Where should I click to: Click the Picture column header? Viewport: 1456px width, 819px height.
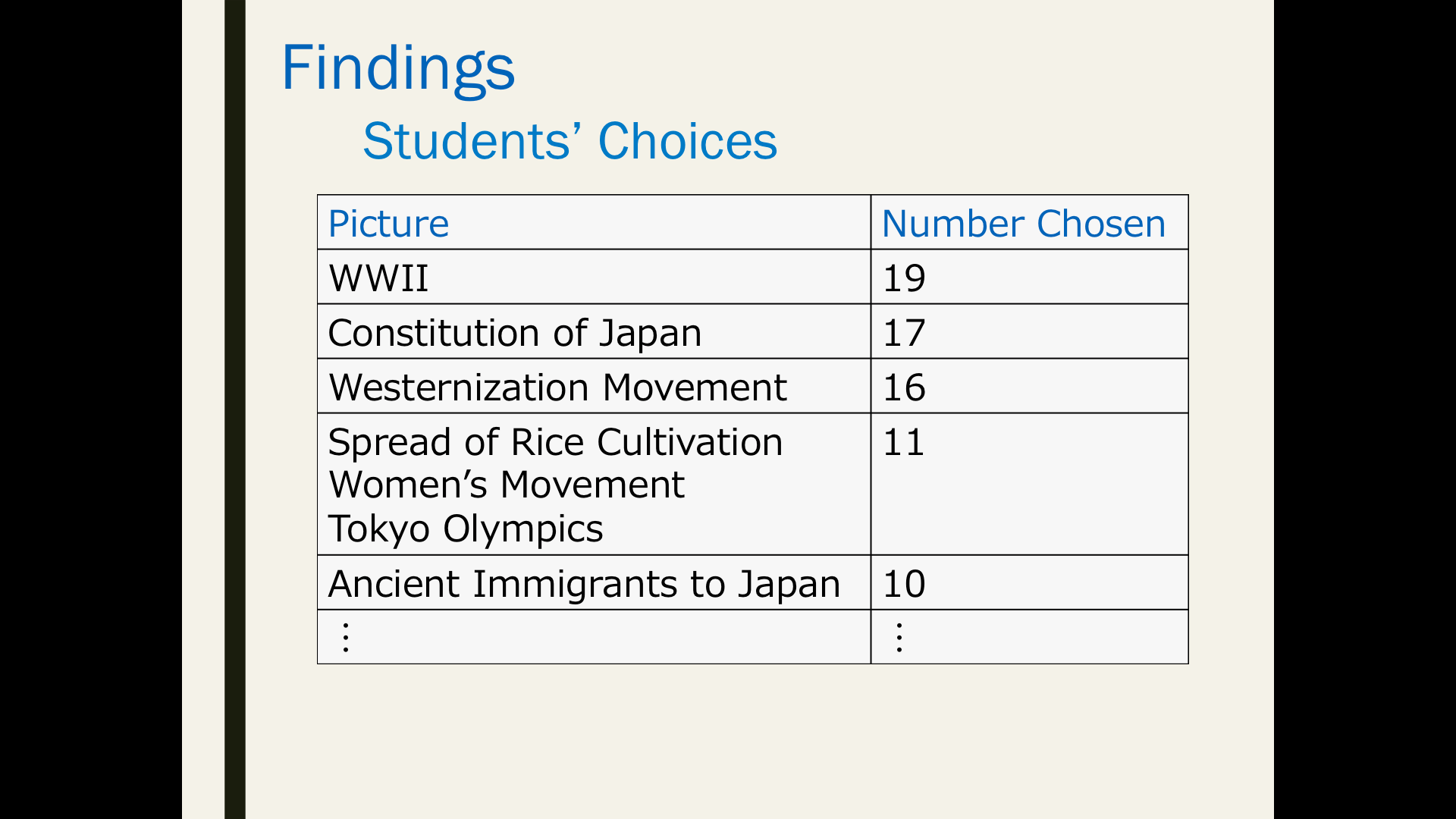594,223
